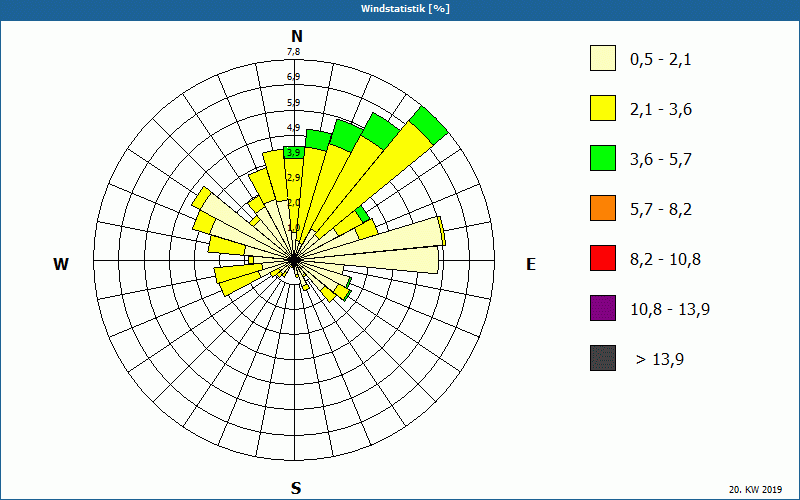Viewport: 800px width, 500px height.
Task: Click the legend label '> 13,9'
Action: 660,360
